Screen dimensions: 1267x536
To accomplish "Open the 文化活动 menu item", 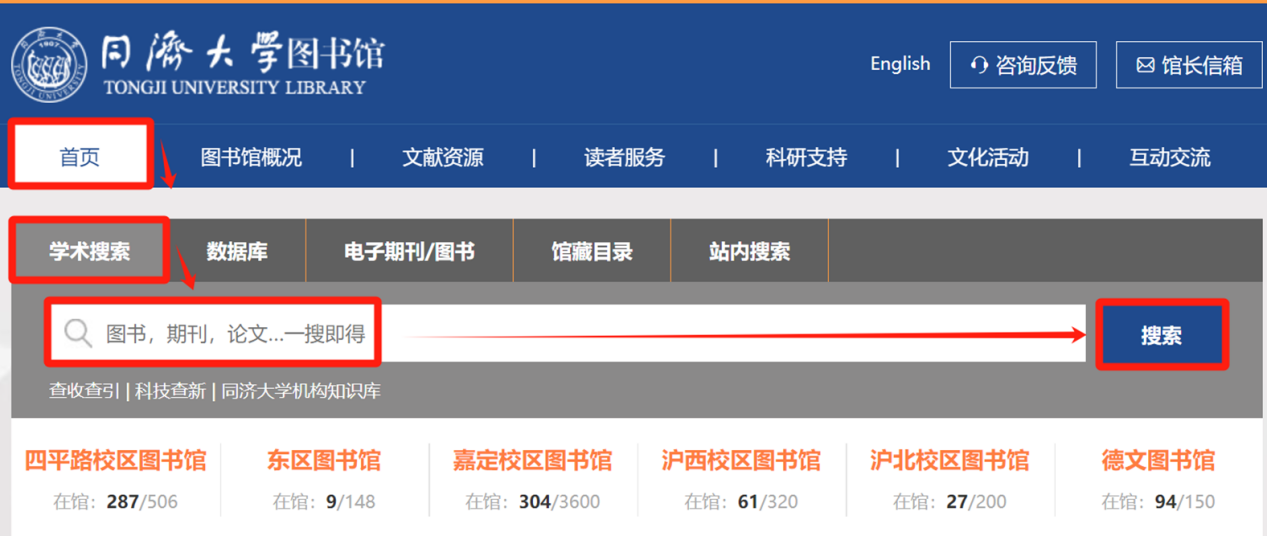I will [987, 157].
